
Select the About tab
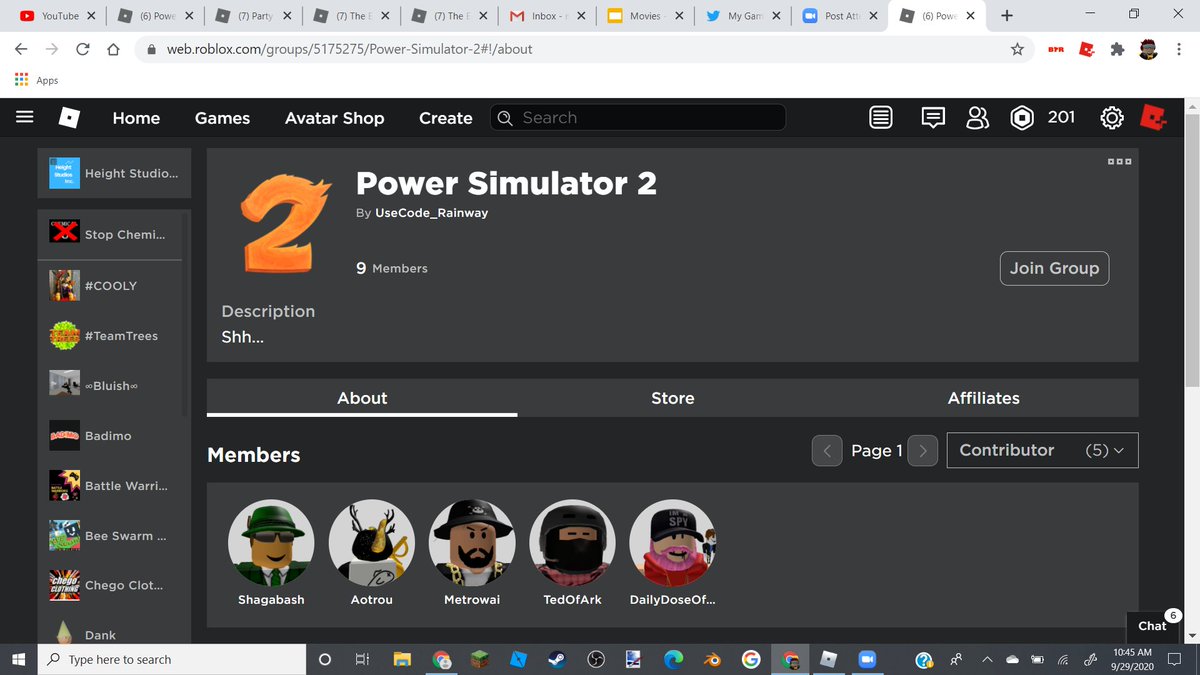tap(362, 398)
